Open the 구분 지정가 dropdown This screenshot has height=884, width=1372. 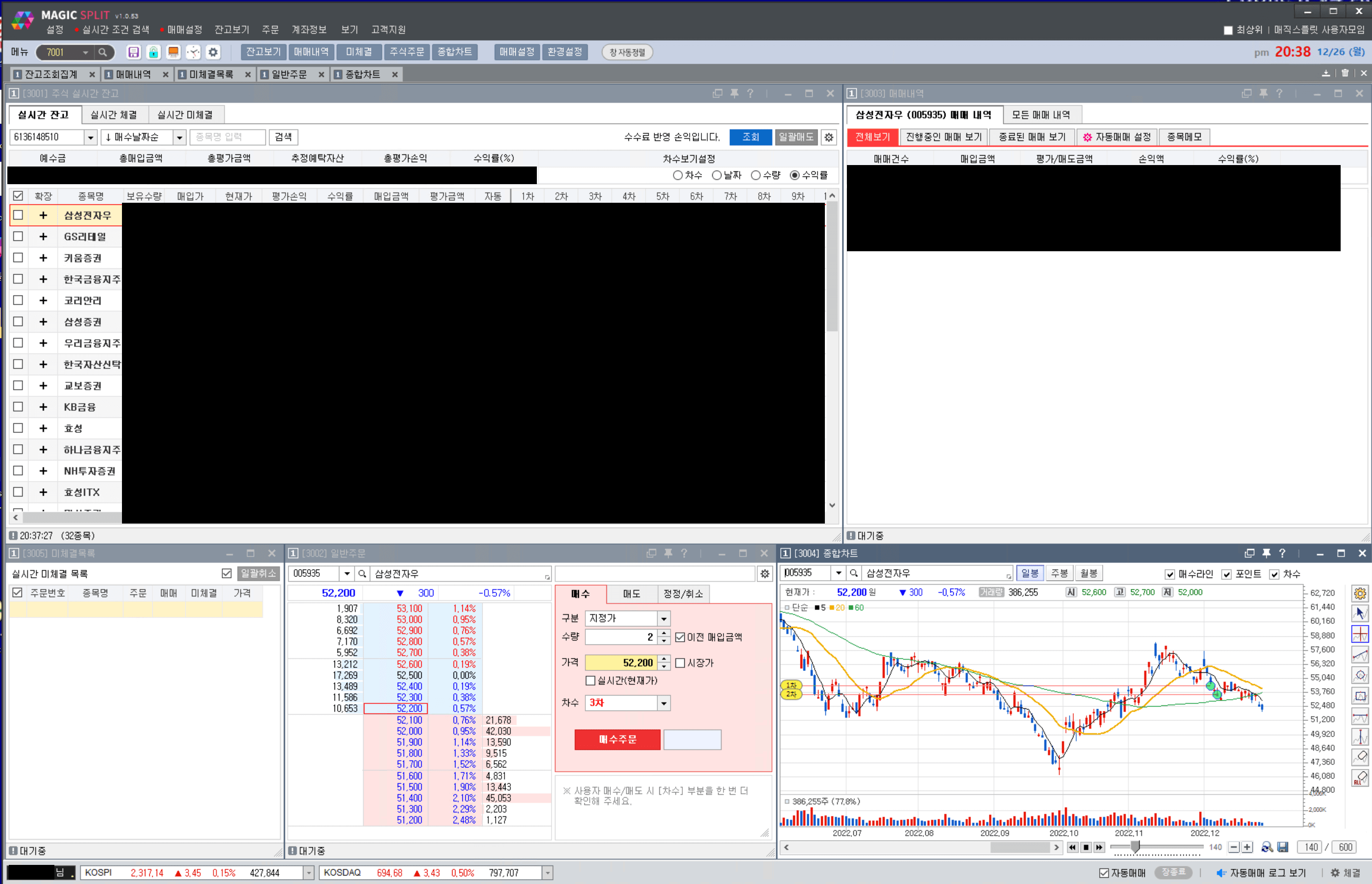664,618
